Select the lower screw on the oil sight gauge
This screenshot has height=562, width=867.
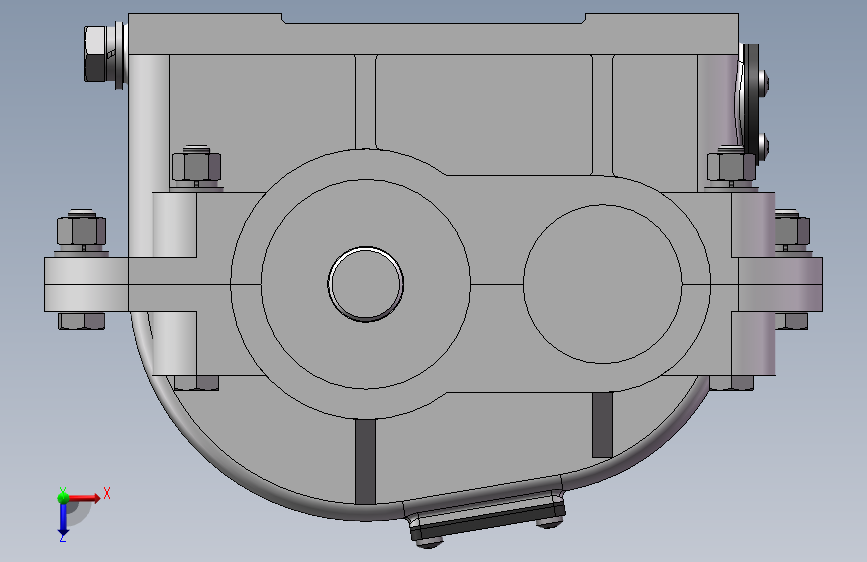pyautogui.click(x=764, y=145)
